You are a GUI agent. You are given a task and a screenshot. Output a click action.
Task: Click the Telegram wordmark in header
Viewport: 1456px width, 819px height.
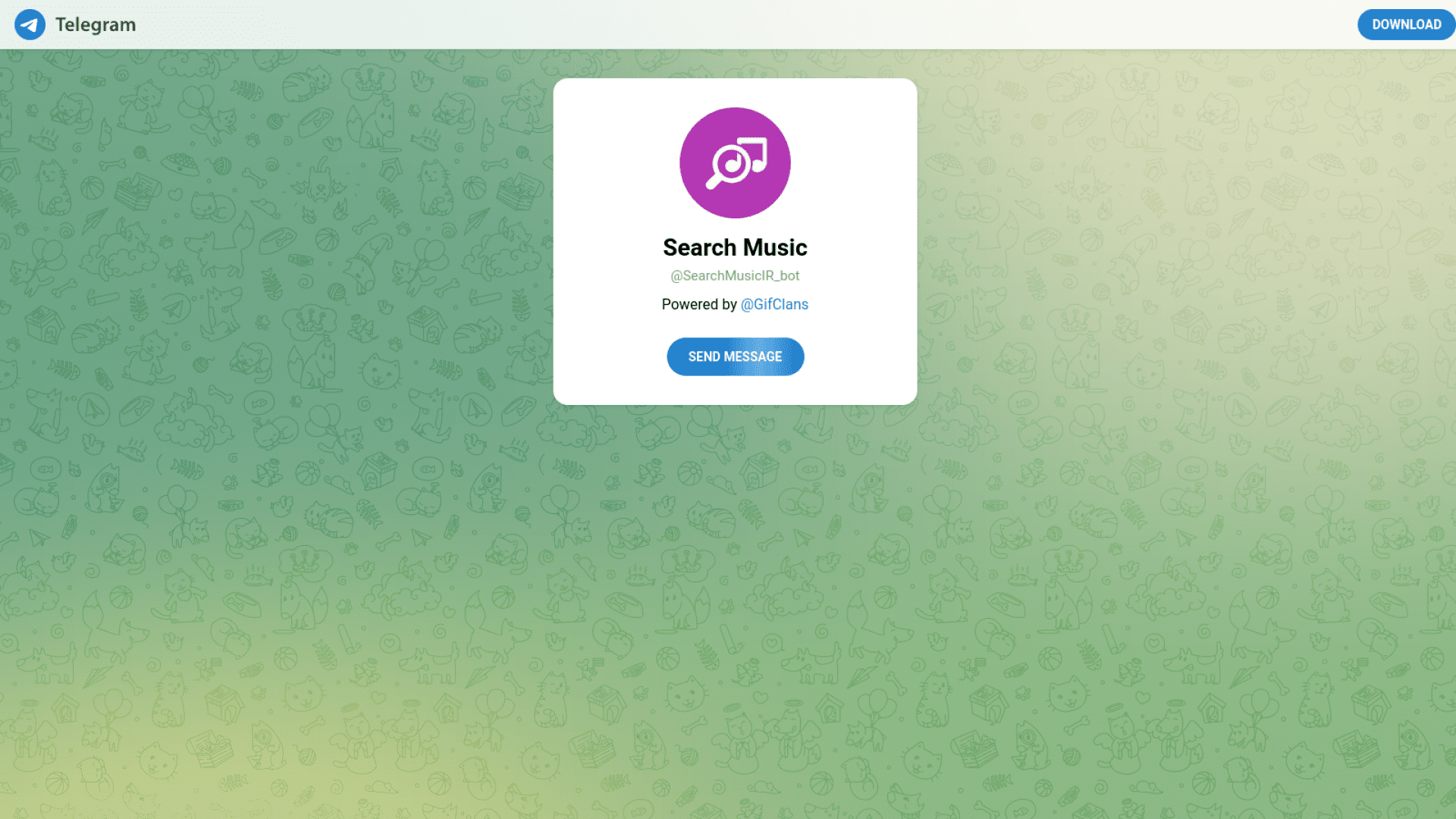[x=95, y=24]
